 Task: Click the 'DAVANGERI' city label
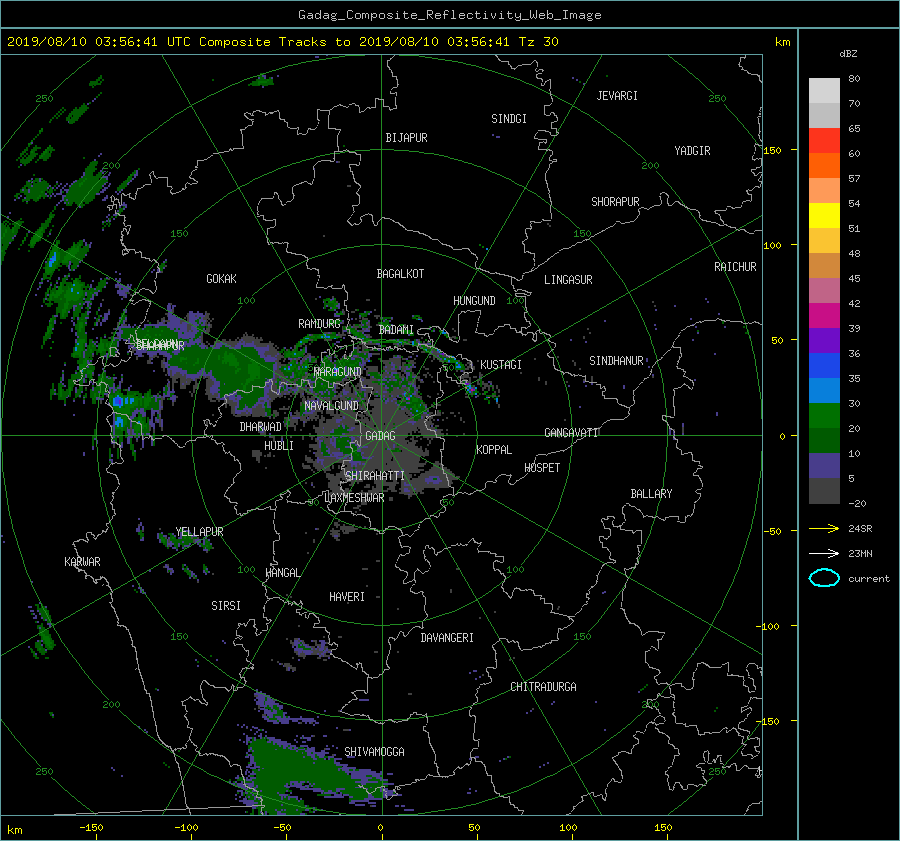coord(447,638)
